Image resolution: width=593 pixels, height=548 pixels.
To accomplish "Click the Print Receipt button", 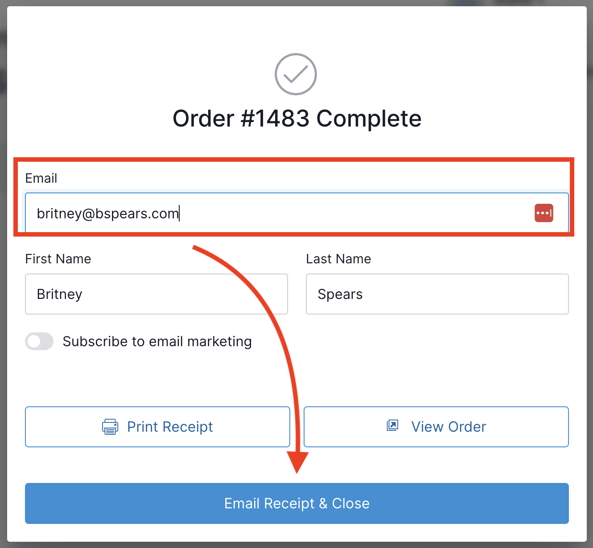I will point(157,427).
